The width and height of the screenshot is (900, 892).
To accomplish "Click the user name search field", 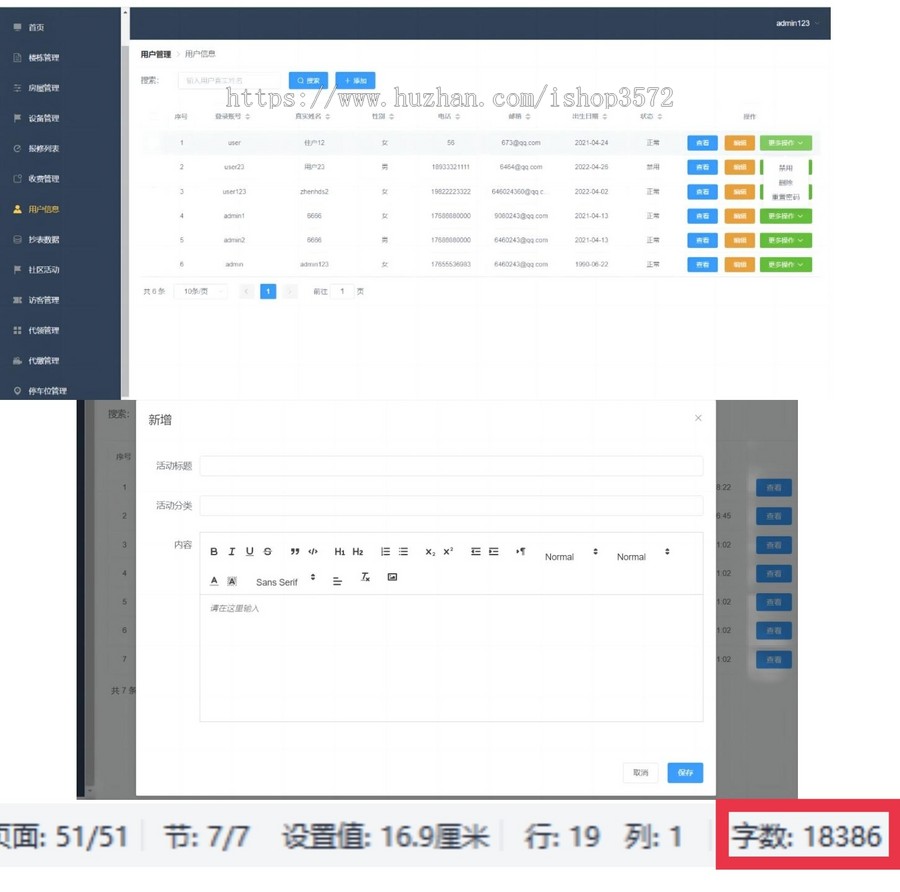I will tap(230, 80).
